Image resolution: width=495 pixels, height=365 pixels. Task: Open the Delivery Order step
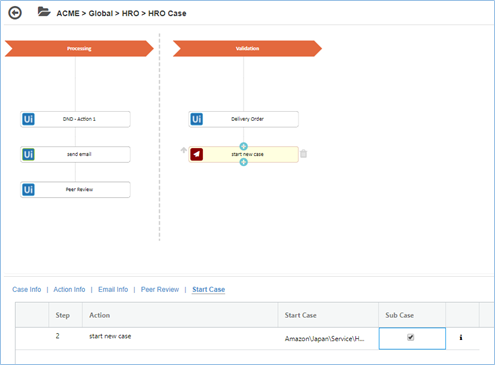[x=243, y=119]
